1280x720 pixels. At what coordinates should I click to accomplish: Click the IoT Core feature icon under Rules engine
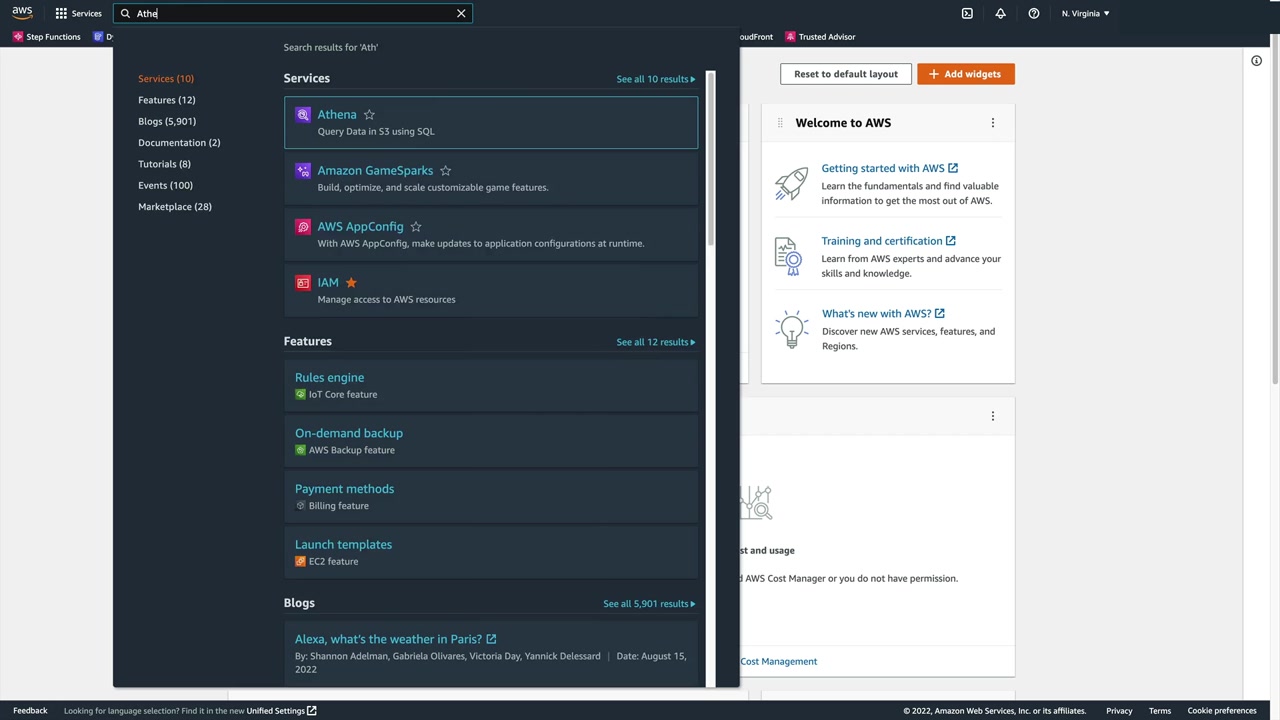tap(300, 394)
